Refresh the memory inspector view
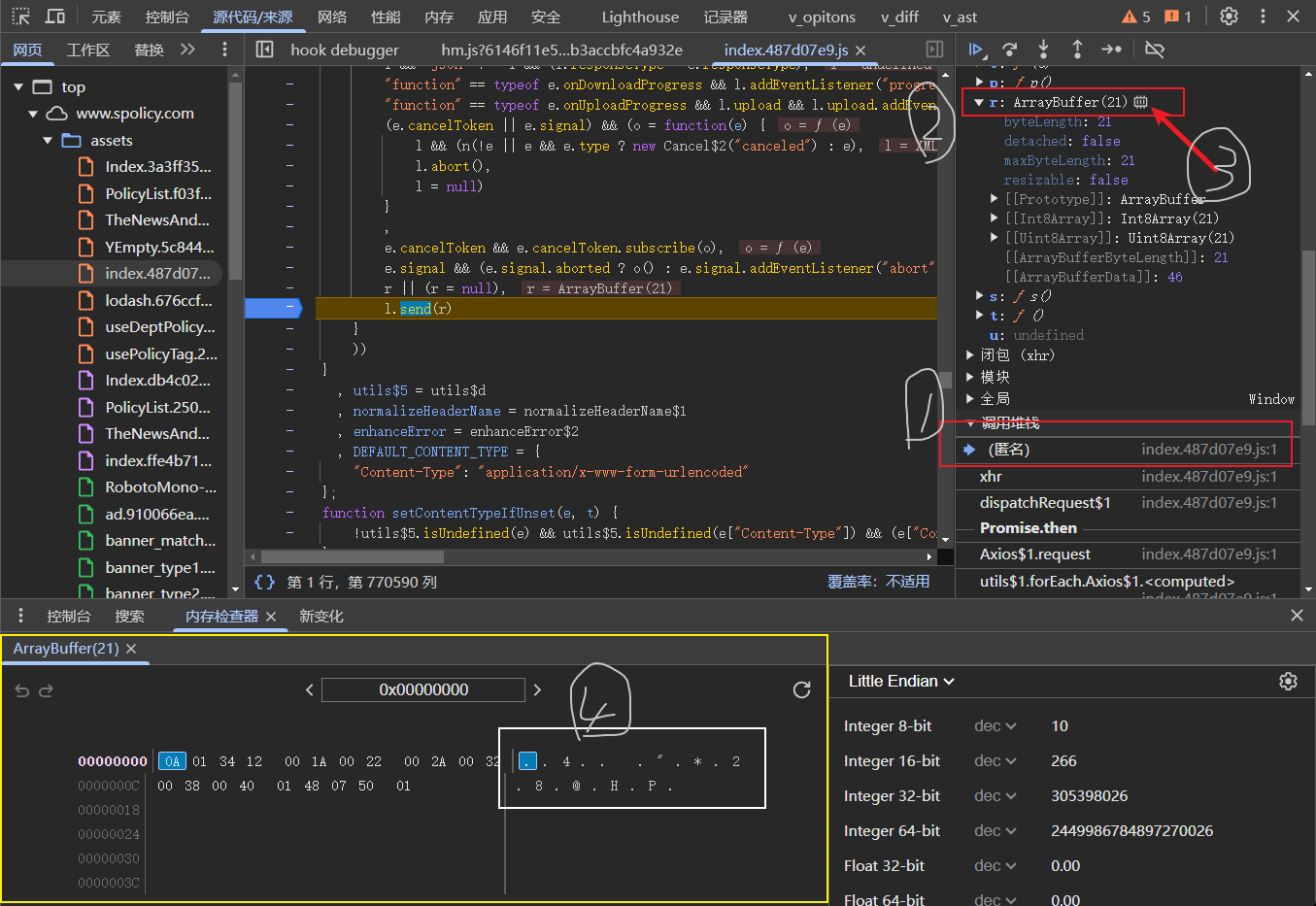The image size is (1316, 906). 801,689
